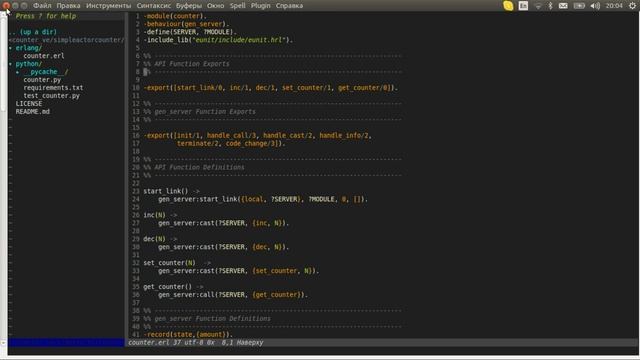Open the Правка menu
640x360 pixels.
(68, 6)
